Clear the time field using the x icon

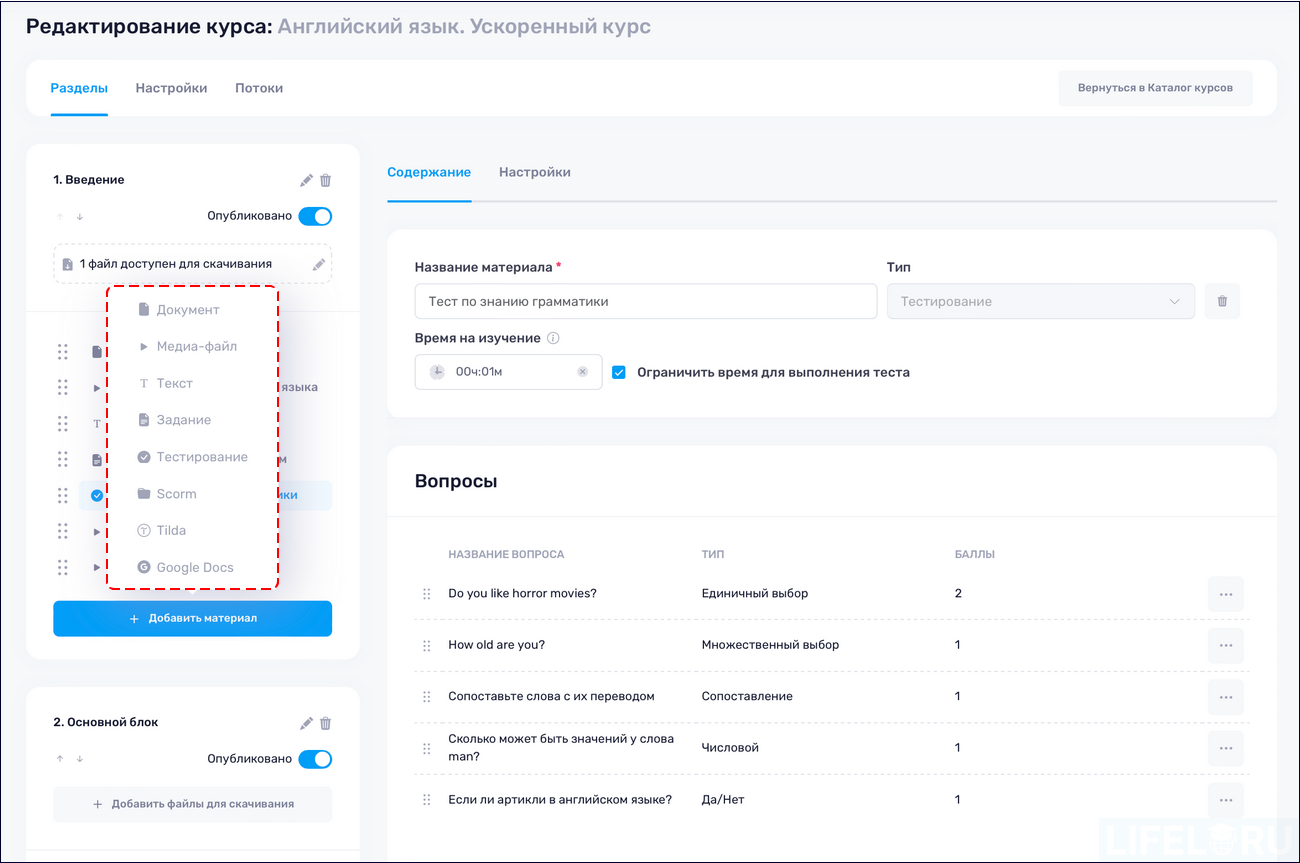(x=582, y=371)
